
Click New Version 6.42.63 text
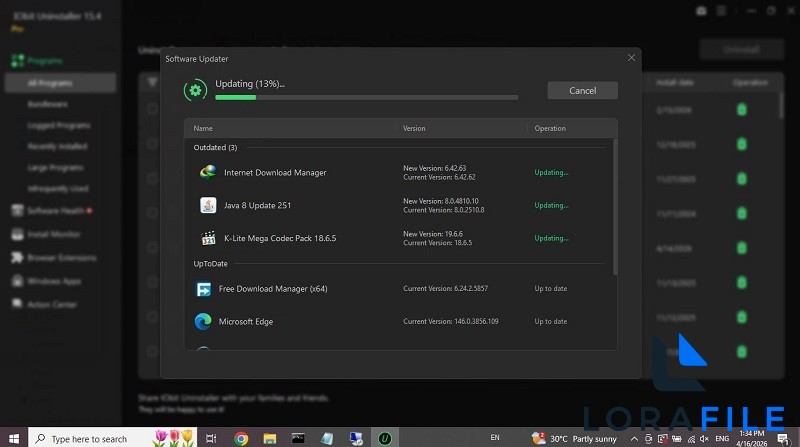tap(435, 168)
